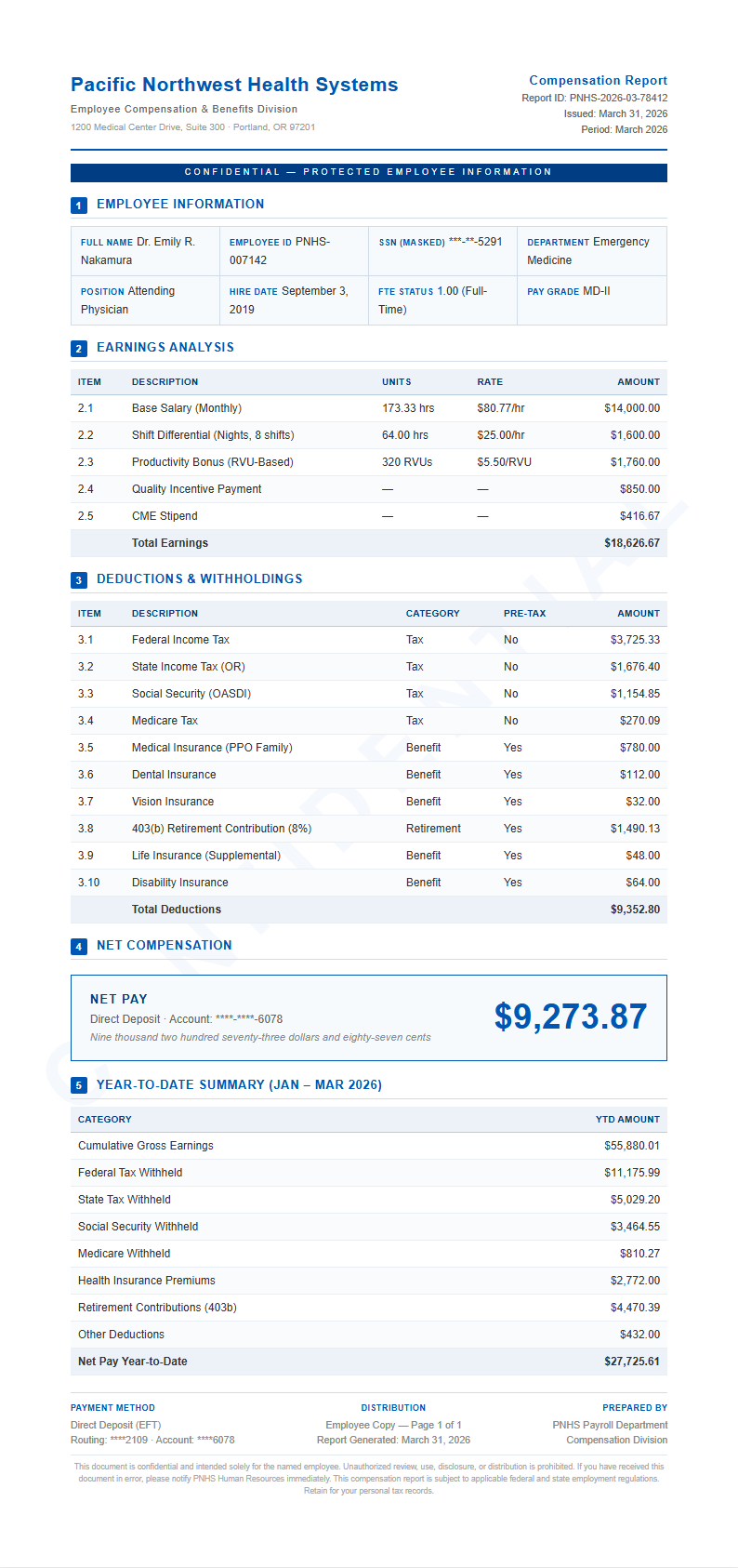Click the Confidential protected information banner
The image size is (738, 1568).
point(369,172)
